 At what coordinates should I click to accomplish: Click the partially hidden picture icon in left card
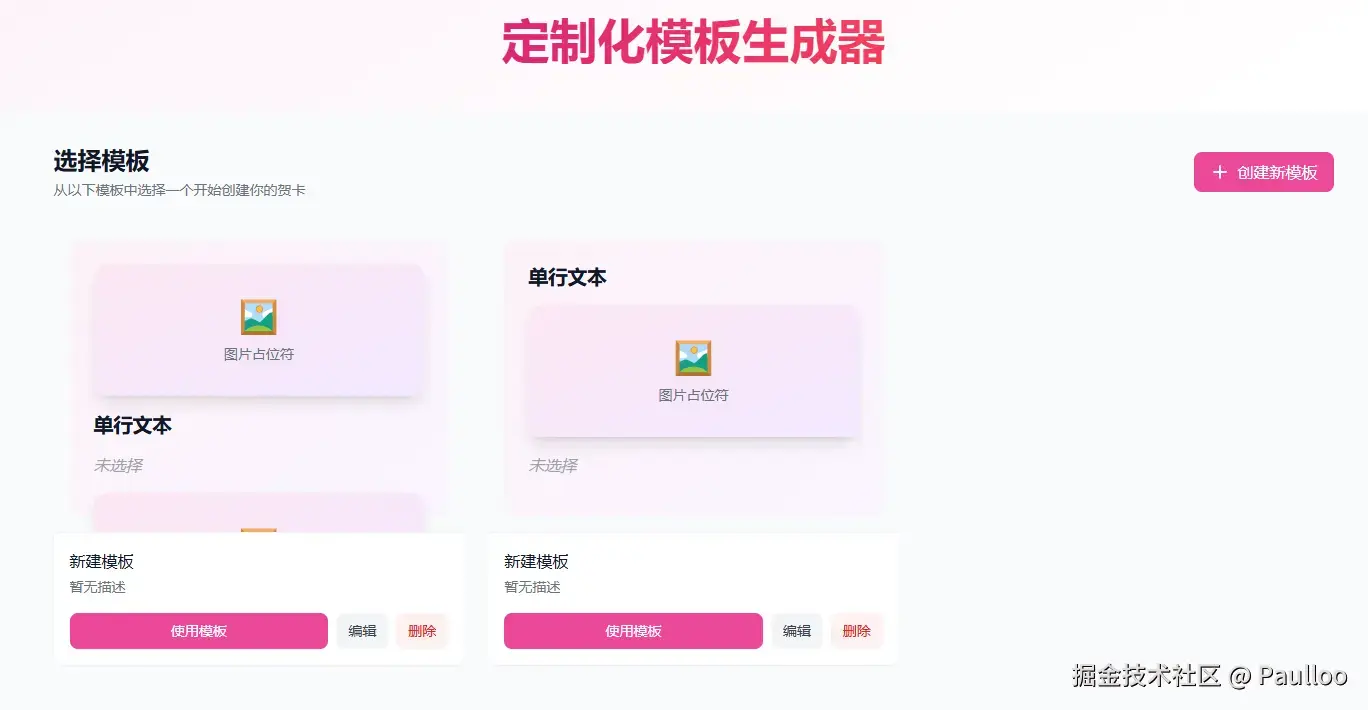tap(259, 530)
